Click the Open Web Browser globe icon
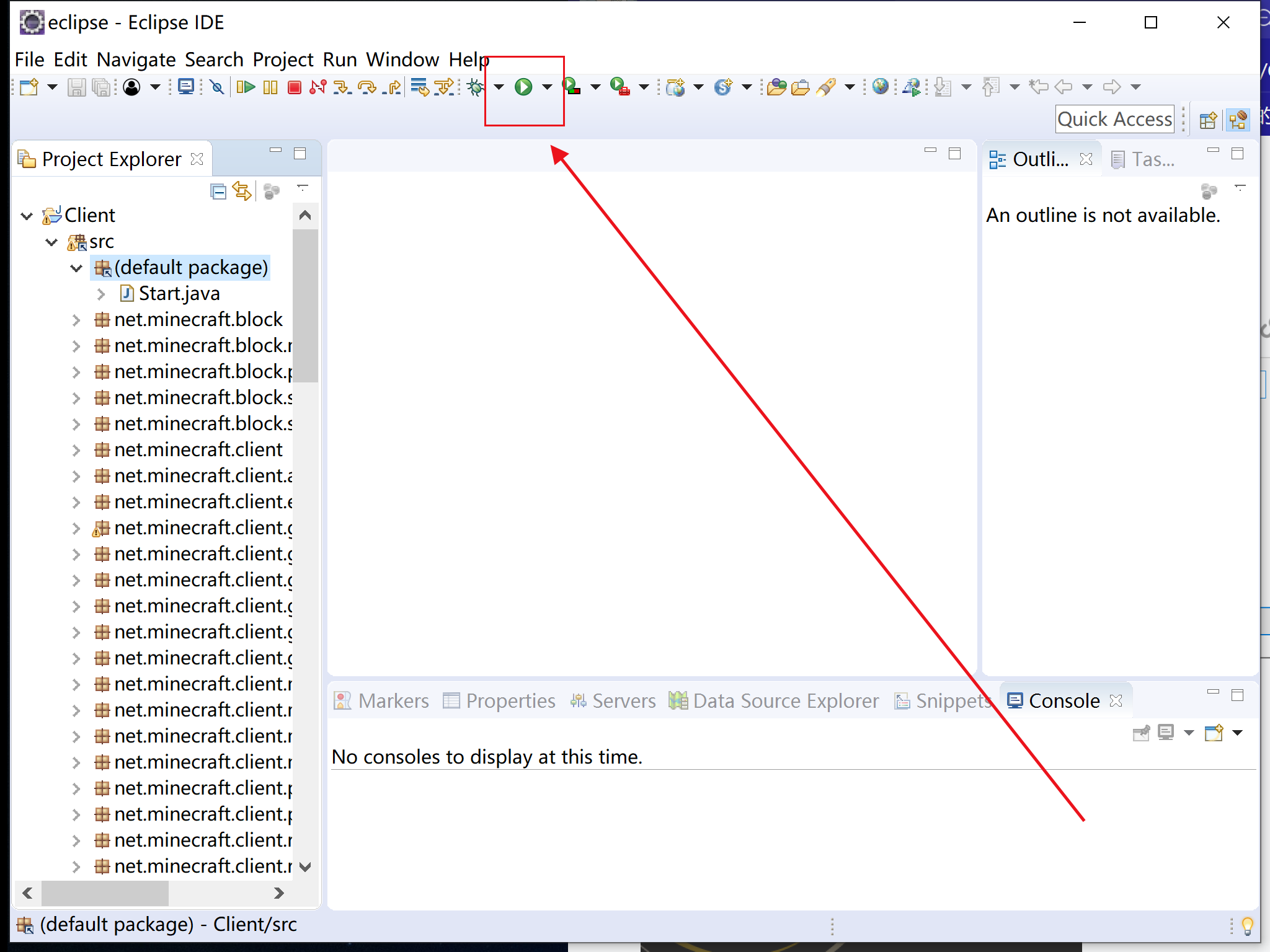Image resolution: width=1270 pixels, height=952 pixels. tap(880, 87)
